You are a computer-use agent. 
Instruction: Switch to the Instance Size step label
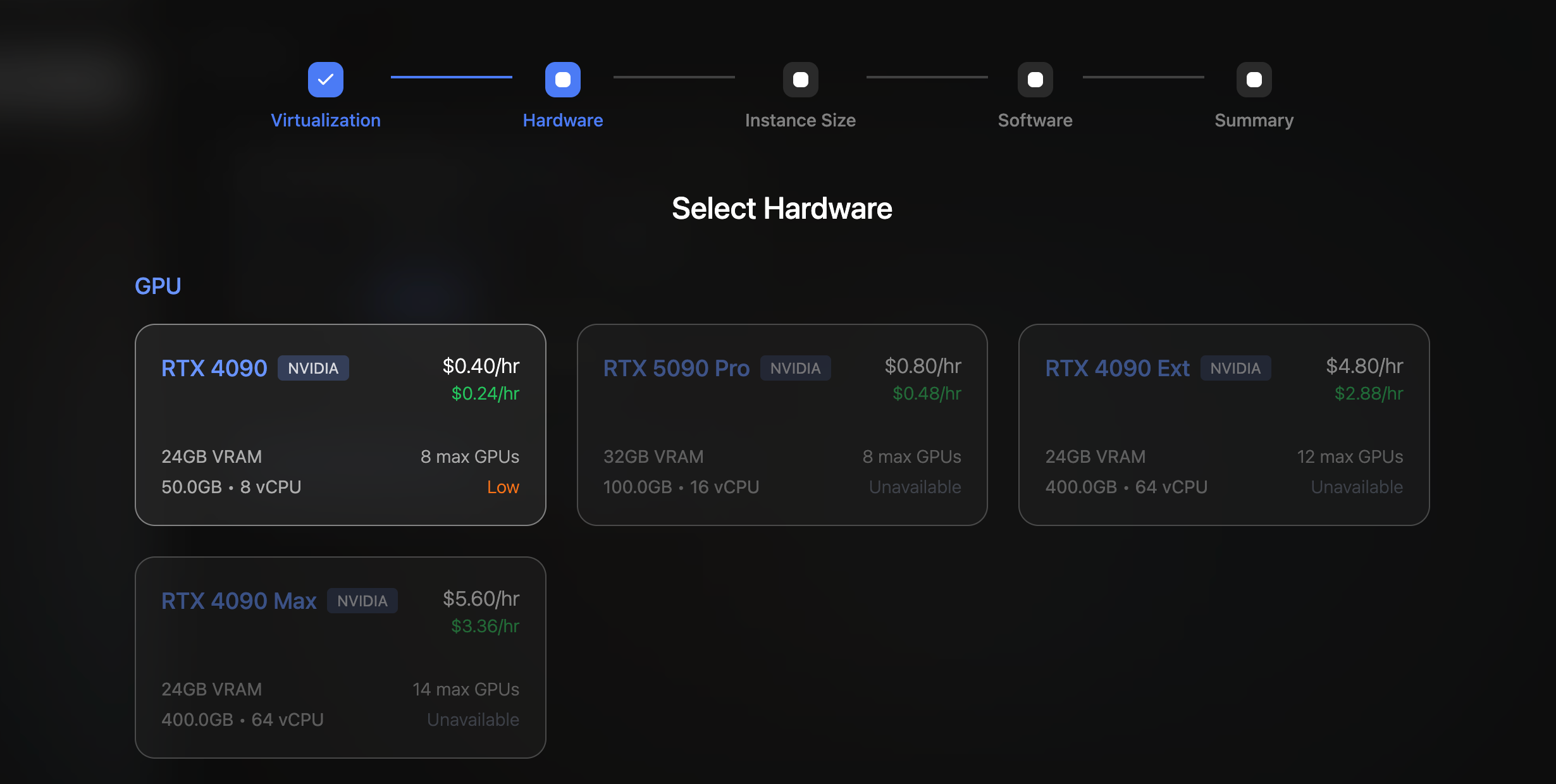800,119
